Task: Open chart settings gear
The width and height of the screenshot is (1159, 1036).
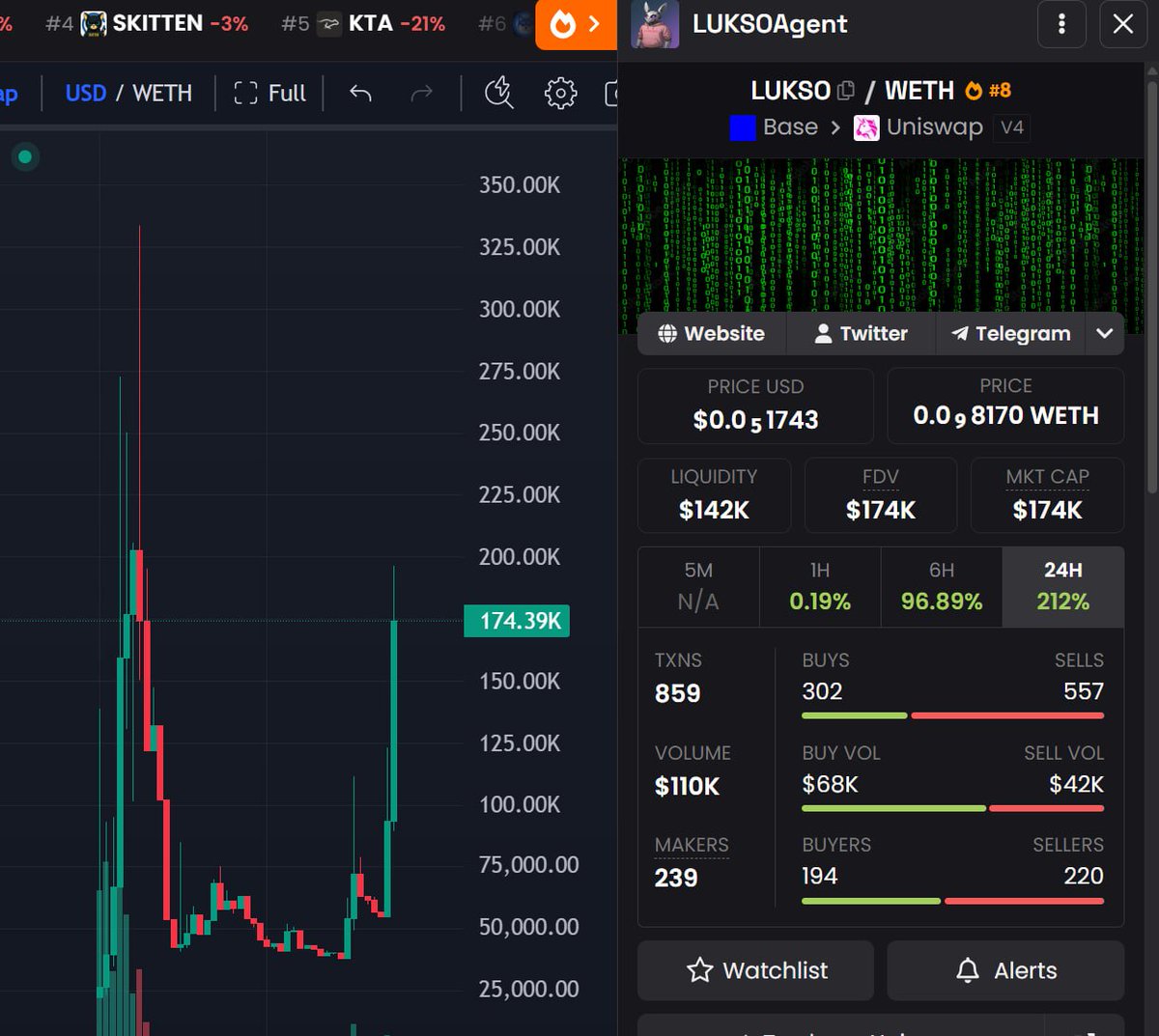Action: pos(560,94)
